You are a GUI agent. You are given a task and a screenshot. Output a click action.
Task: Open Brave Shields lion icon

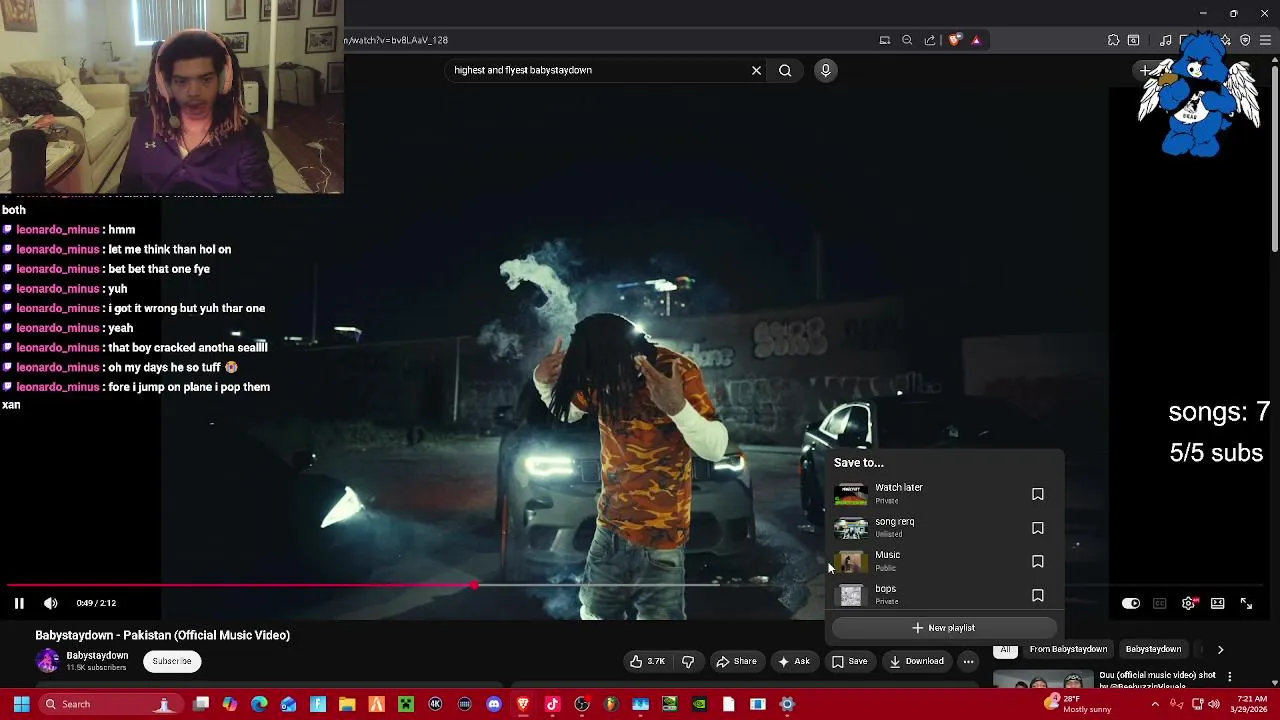[x=954, y=40]
